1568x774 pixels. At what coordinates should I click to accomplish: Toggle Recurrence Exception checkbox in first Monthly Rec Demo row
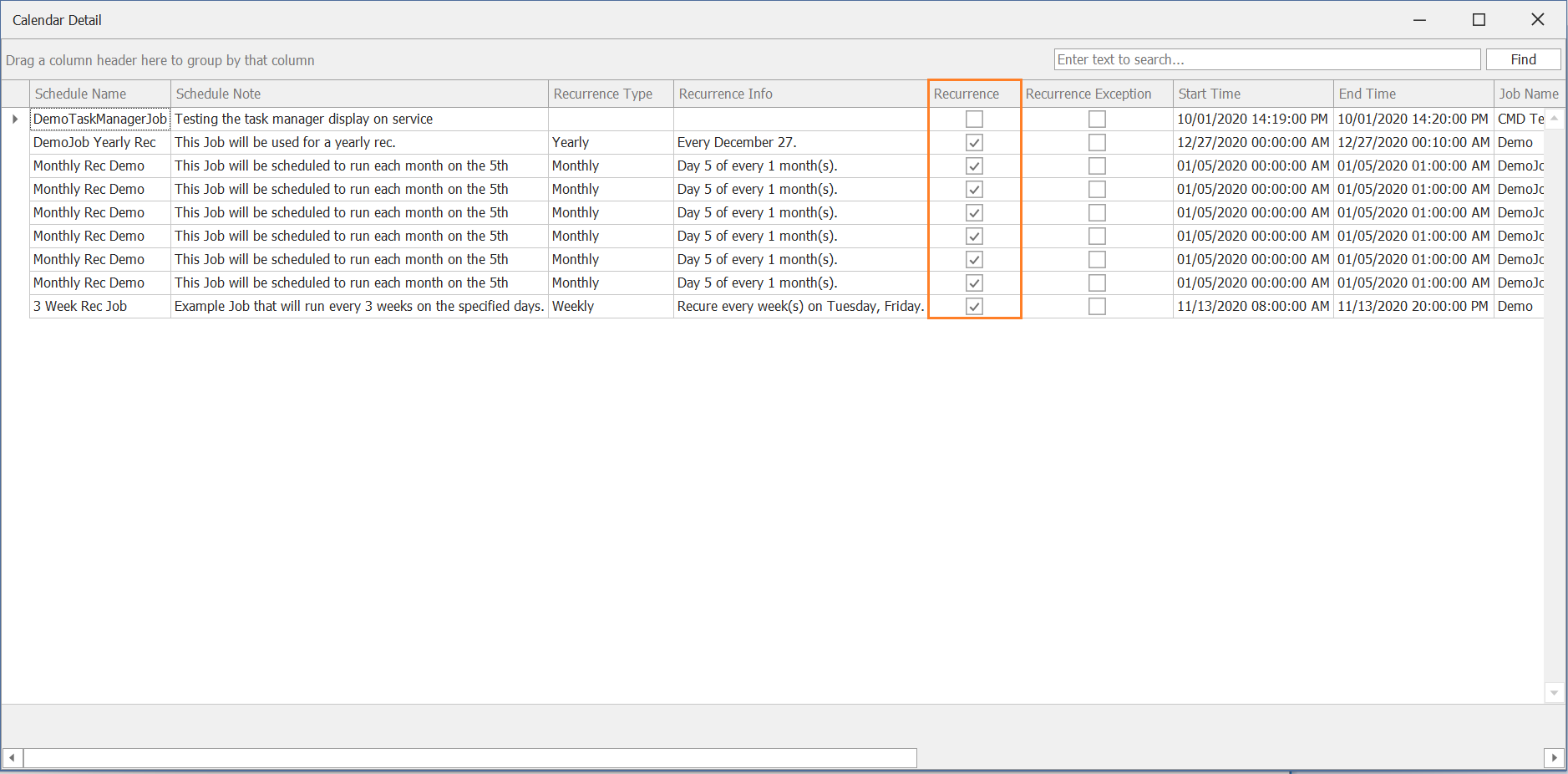pyautogui.click(x=1097, y=166)
